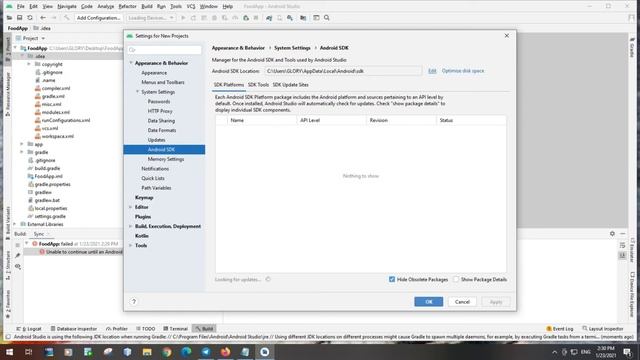Select build.gradle in Project tree
This screenshot has width=640, height=360.
(x=47, y=168)
